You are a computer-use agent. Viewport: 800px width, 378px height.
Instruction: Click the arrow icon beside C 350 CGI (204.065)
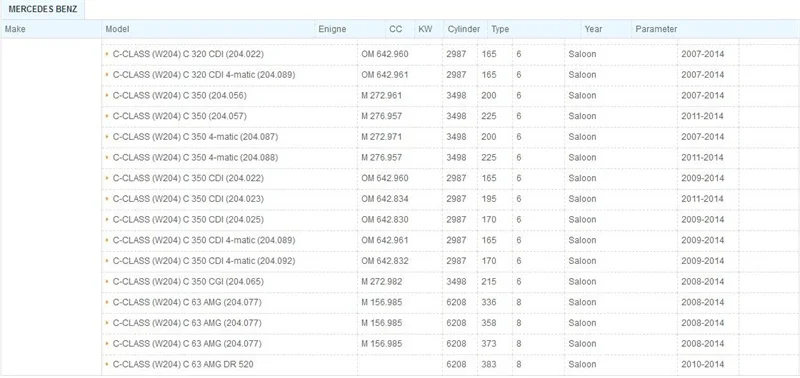107,282
